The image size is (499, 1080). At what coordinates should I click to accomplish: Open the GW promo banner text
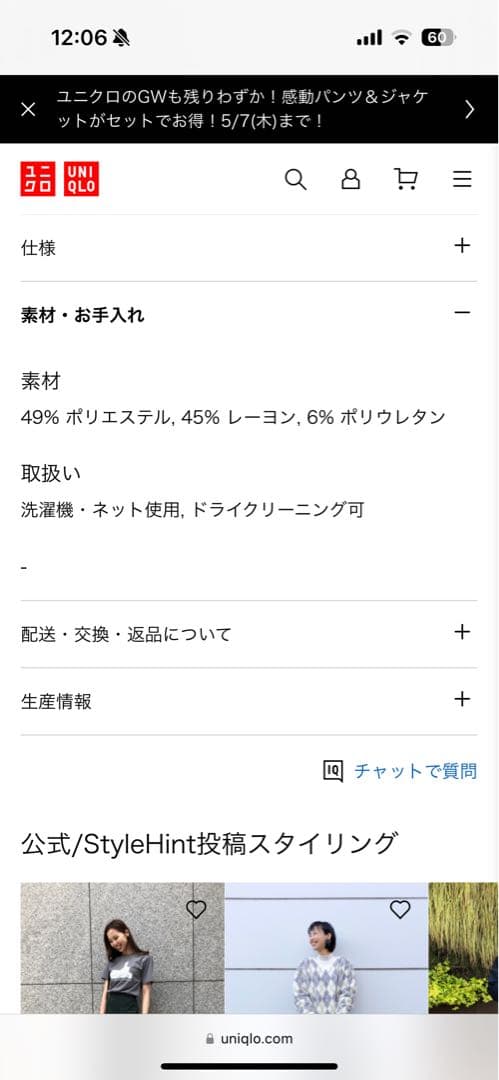point(242,109)
